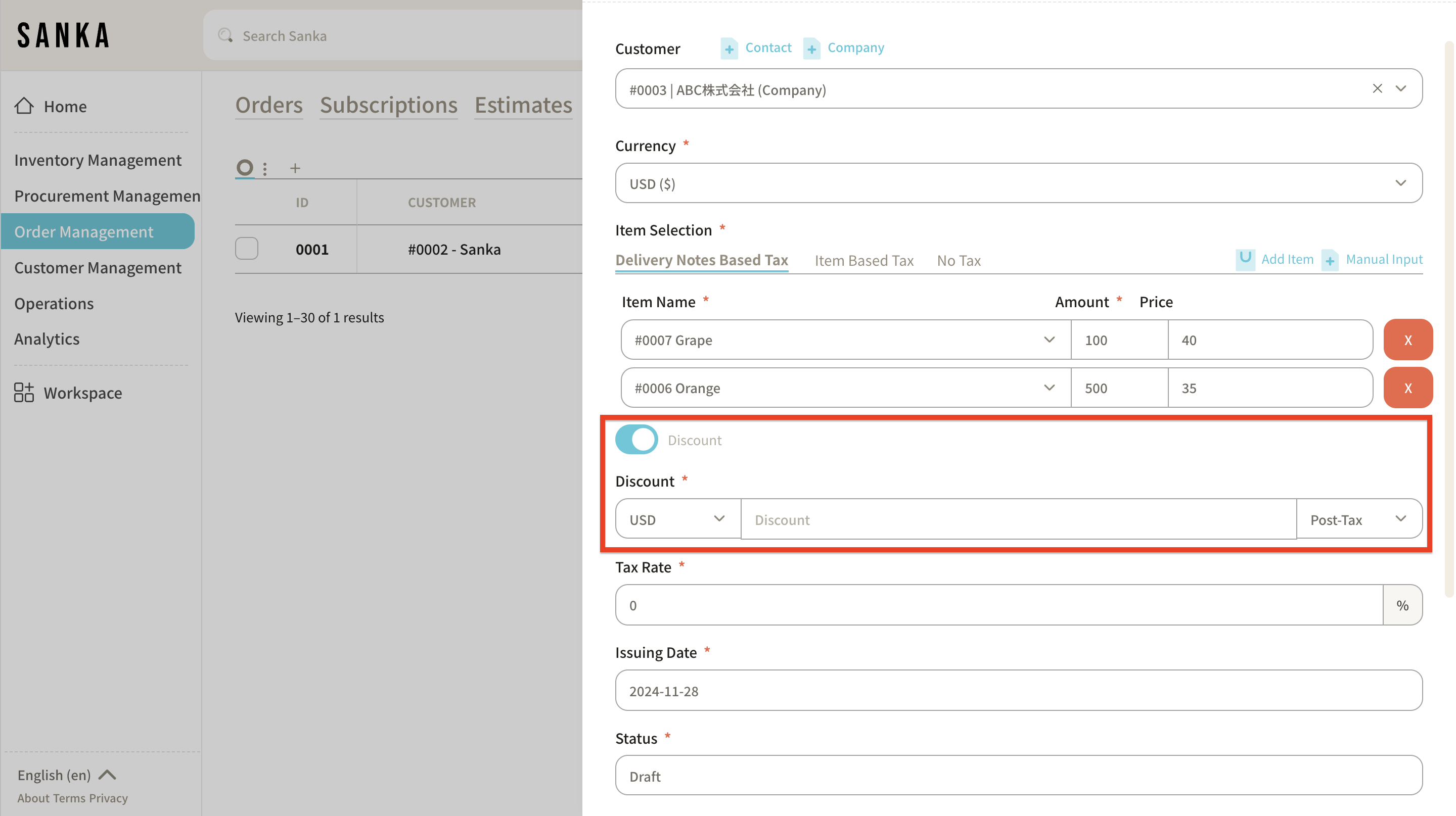Click the Add Contact plus icon
This screenshot has width=1456, height=816.
[x=729, y=49]
